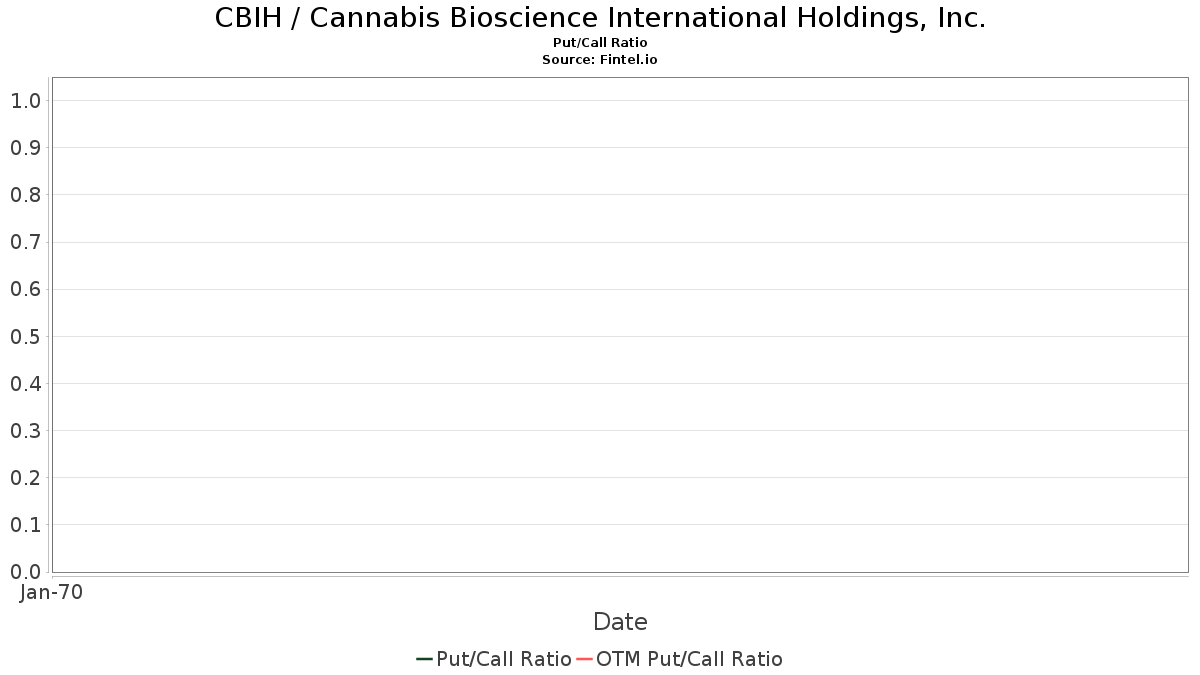Click the 1.0 y-axis label
Viewport: 1200px width, 675px height.
pos(26,100)
